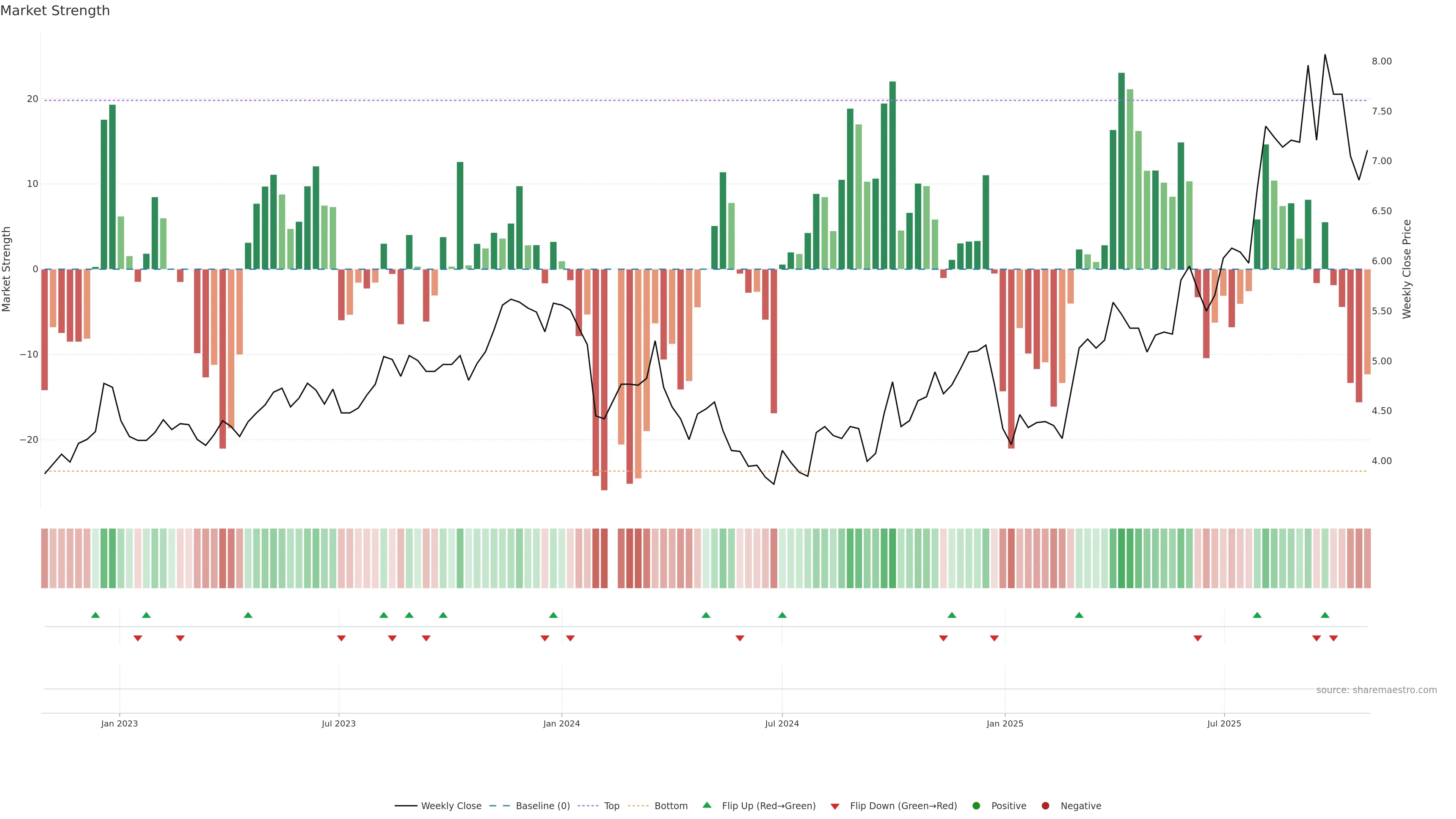Click the green Positive circle legend icon

(976, 805)
